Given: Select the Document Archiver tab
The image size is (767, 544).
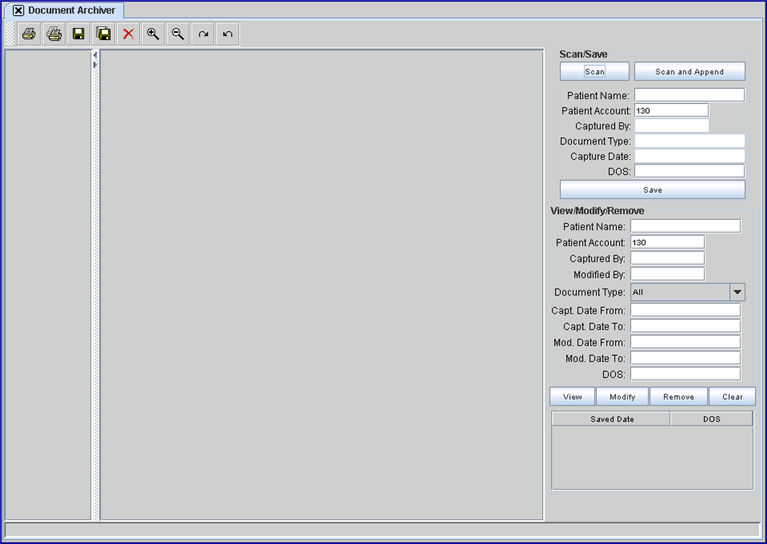Looking at the screenshot, I should (x=64, y=10).
